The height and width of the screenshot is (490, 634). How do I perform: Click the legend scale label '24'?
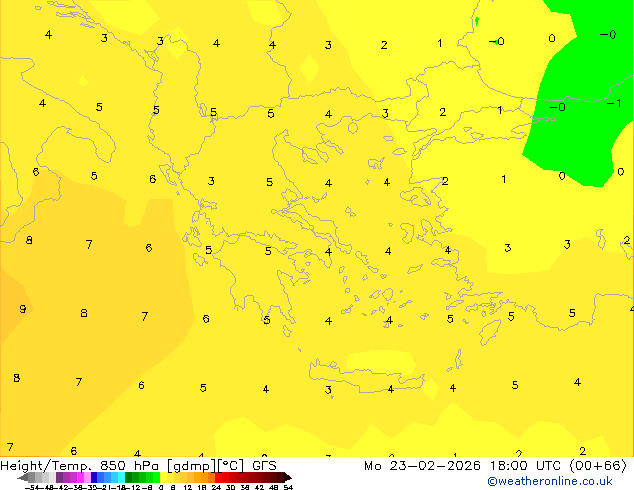click(216, 487)
